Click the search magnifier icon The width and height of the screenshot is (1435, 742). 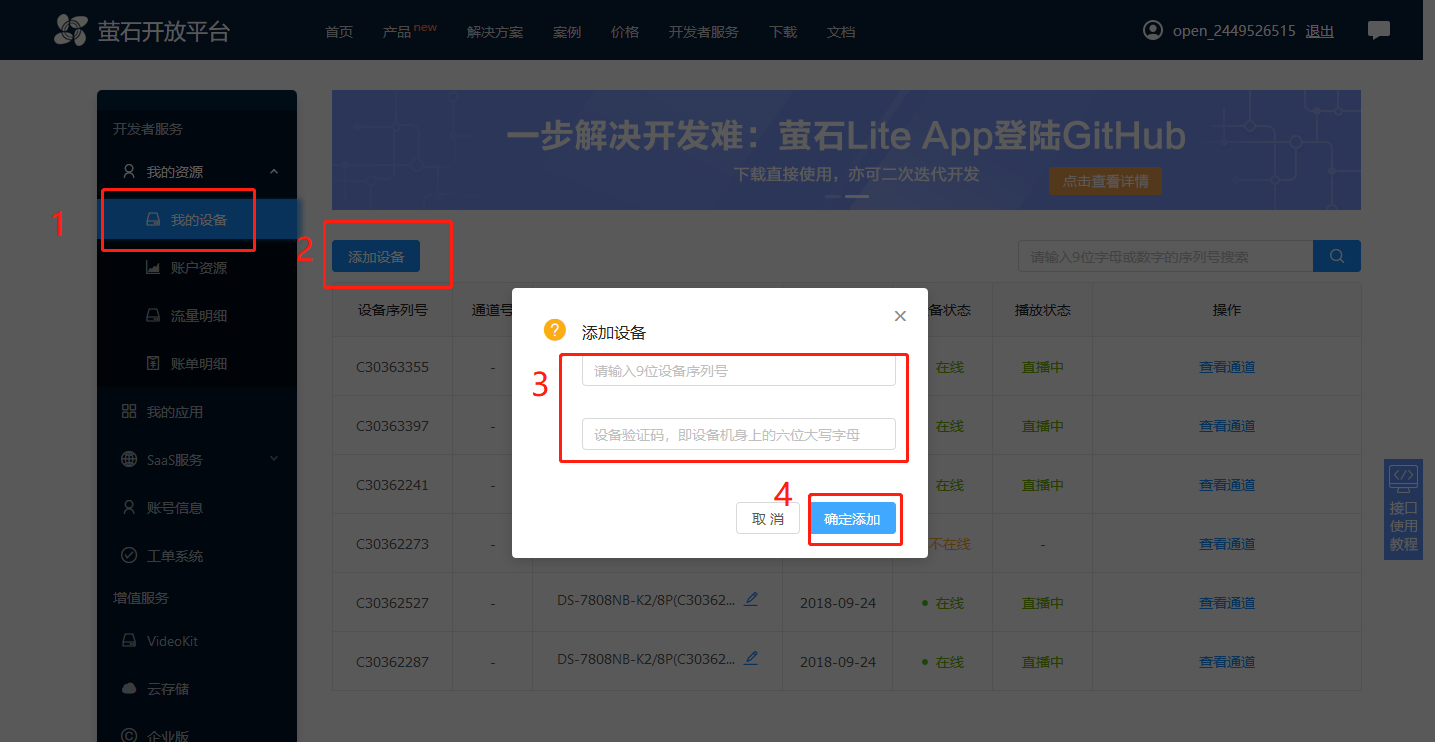[1337, 255]
